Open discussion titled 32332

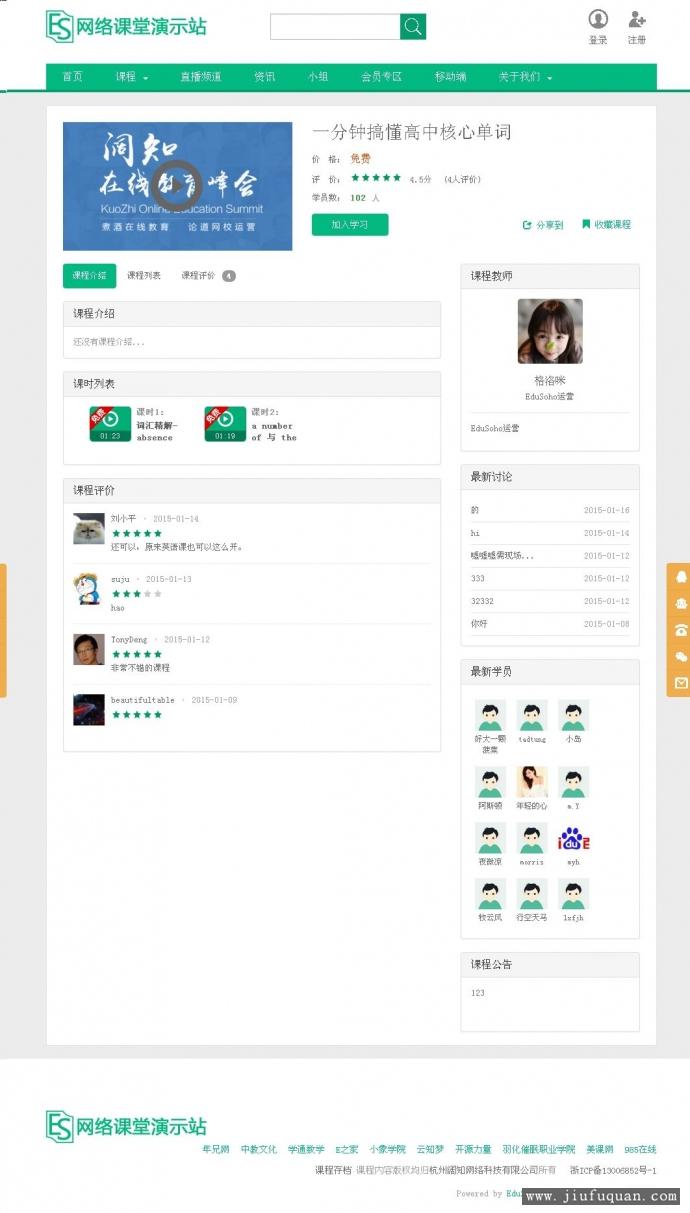tap(482, 601)
